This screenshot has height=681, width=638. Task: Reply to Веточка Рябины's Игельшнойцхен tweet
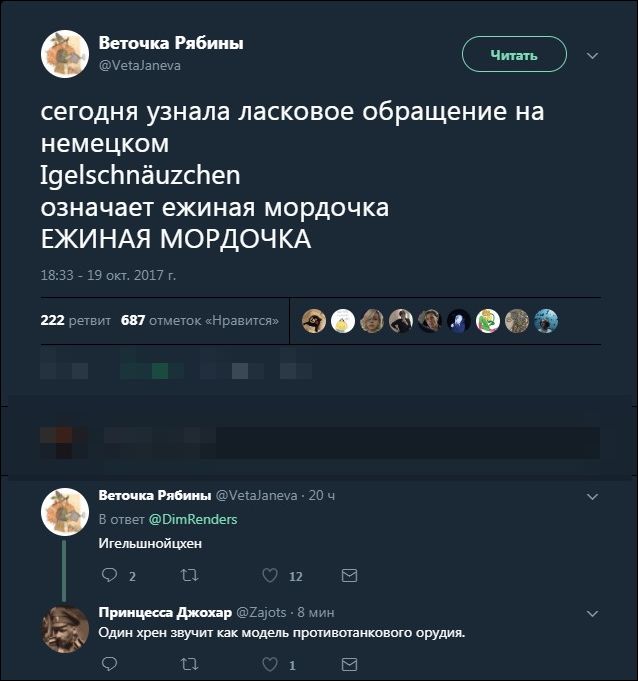tap(110, 576)
